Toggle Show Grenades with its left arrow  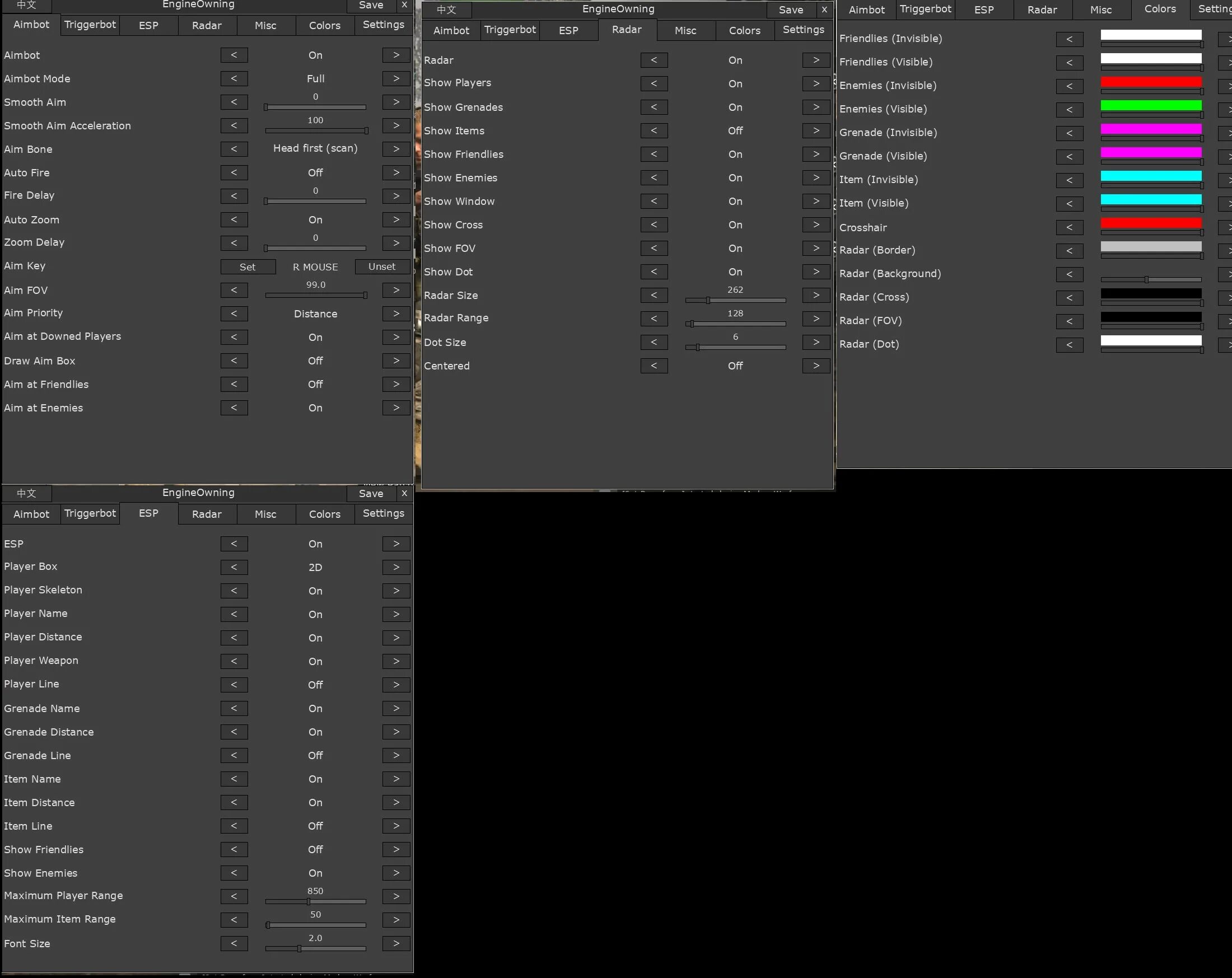(654, 107)
